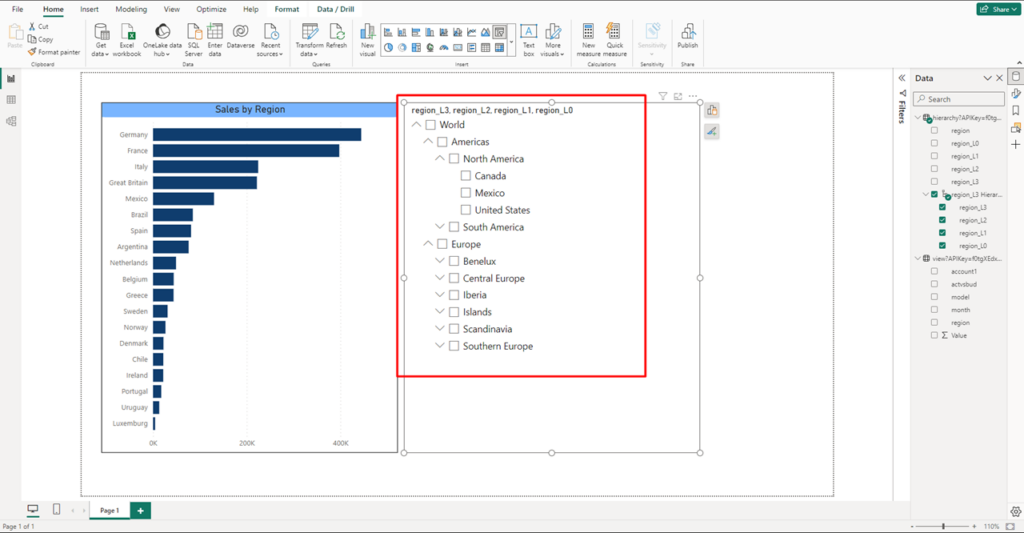Switch to Model view in left sidebar
The width and height of the screenshot is (1024, 533).
[x=11, y=121]
